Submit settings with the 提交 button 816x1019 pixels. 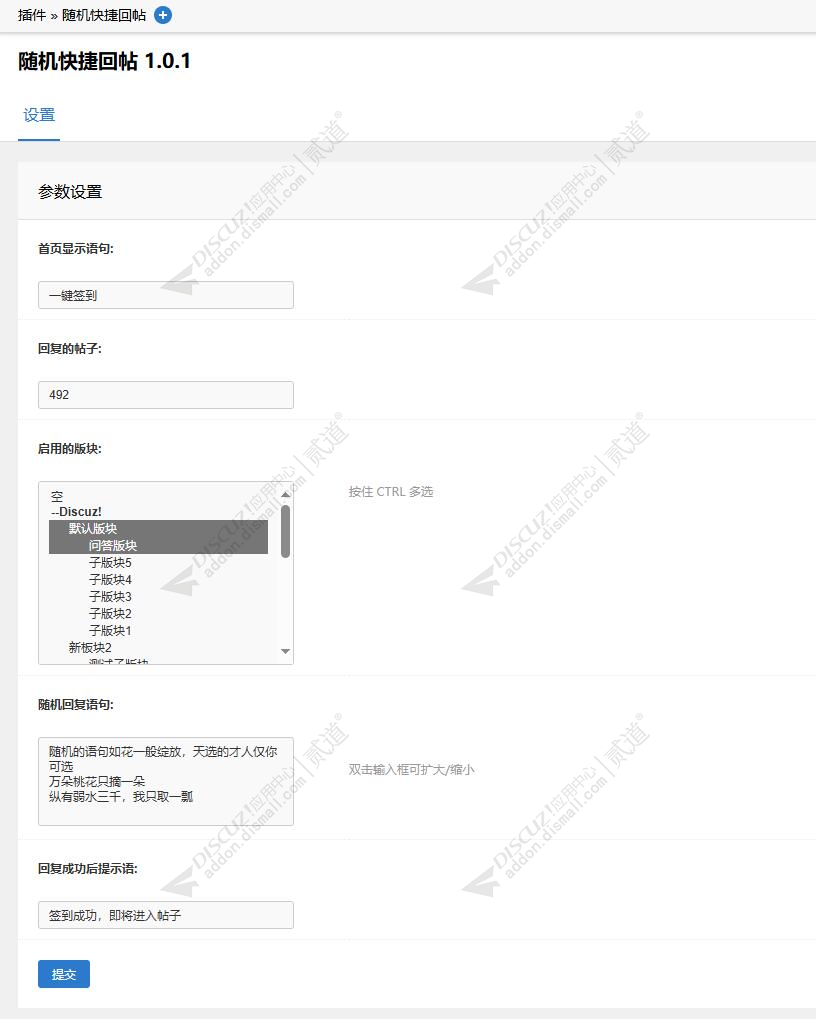click(64, 974)
